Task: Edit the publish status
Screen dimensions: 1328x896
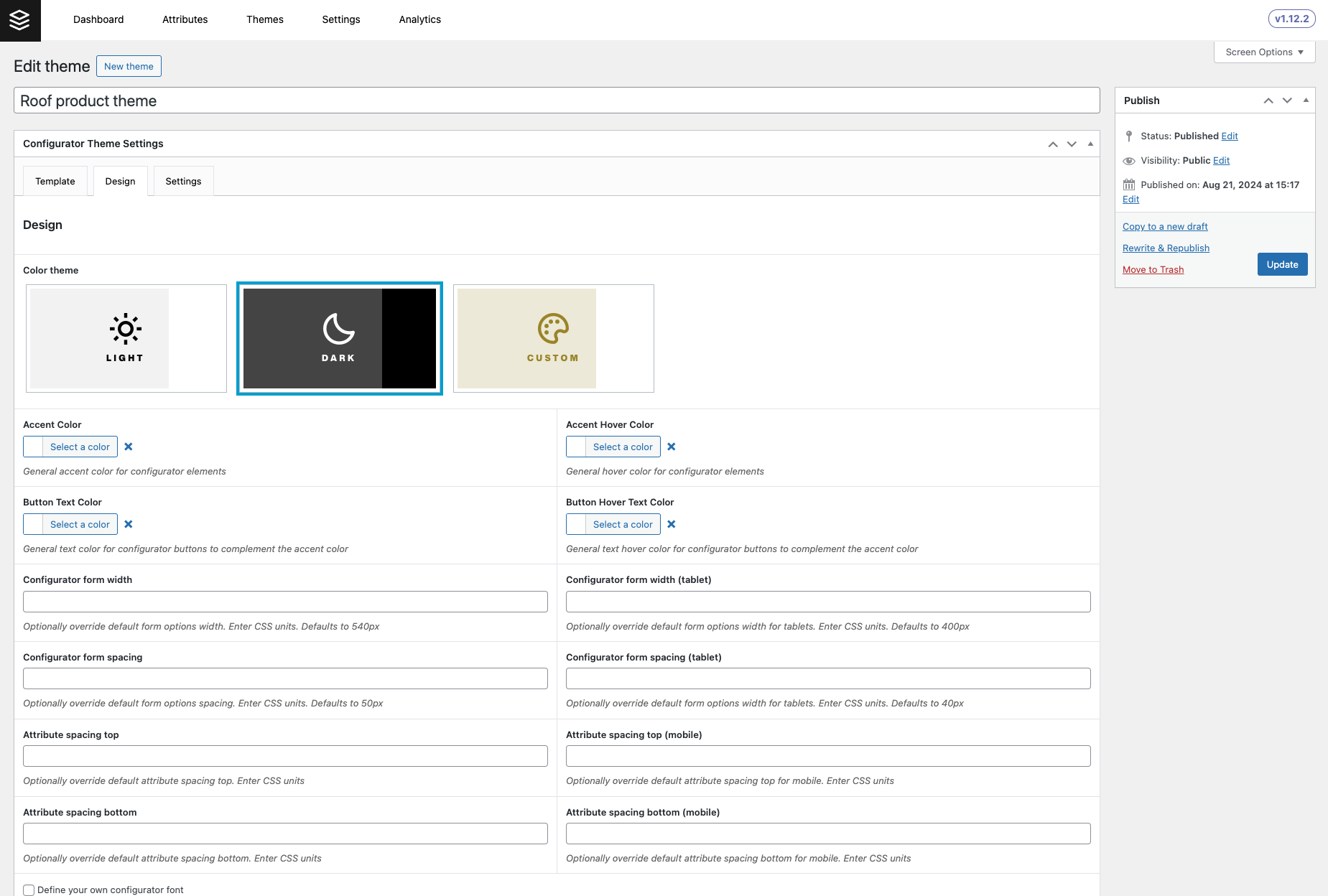Action: [1230, 136]
